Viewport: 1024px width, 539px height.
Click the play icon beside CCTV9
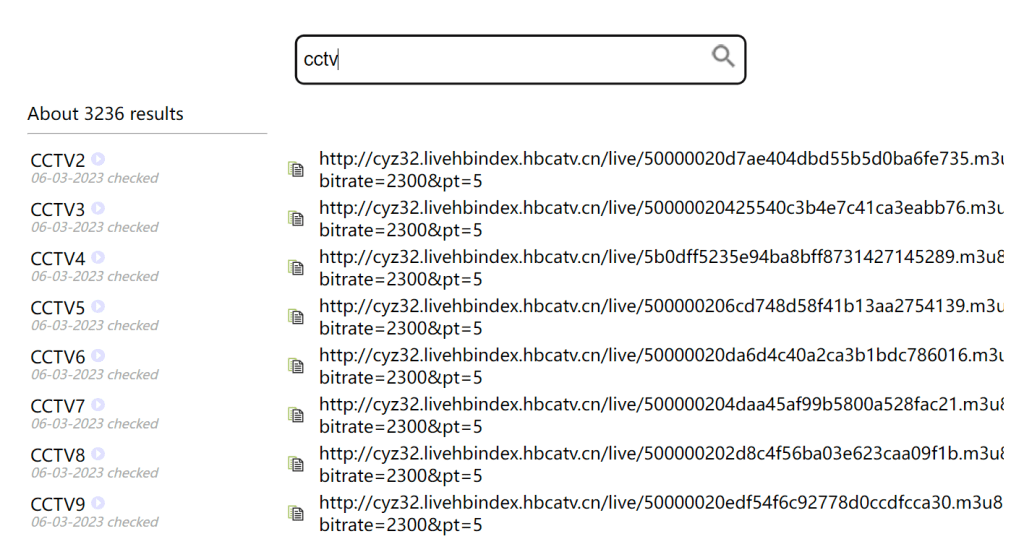click(98, 502)
